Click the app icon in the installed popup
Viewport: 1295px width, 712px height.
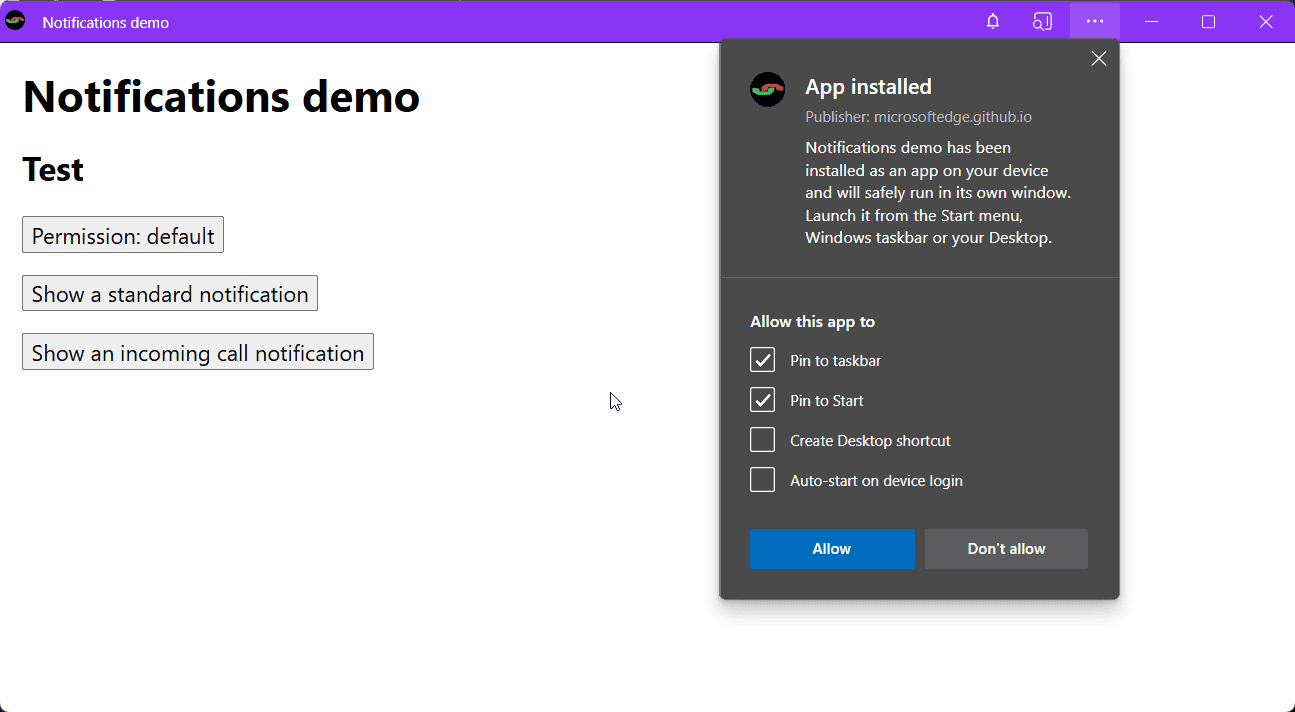[768, 90]
